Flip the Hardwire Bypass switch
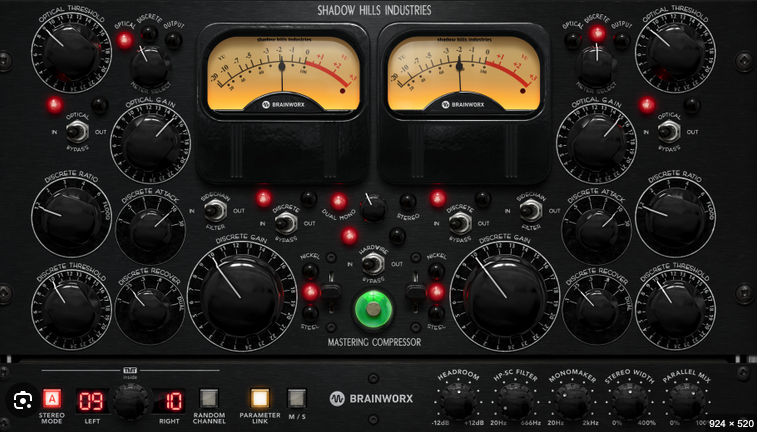The height and width of the screenshot is (432, 757). pos(373,264)
